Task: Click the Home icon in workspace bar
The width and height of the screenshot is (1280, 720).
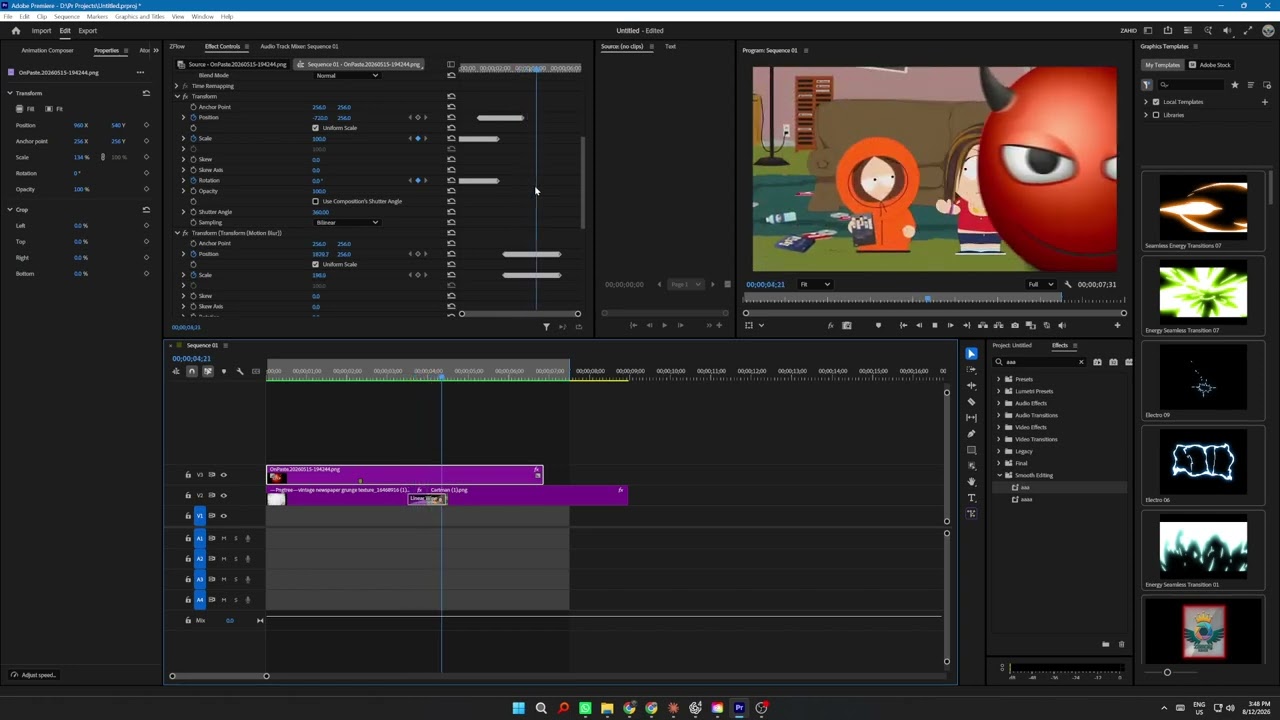Action: pos(15,31)
